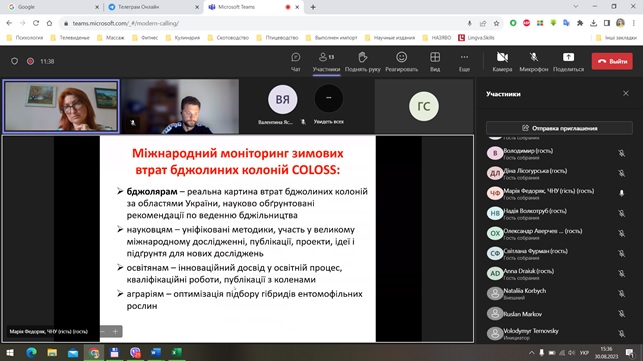This screenshot has height=361, width=643.
Task: Open a new browser tab
Action: pos(313,7)
